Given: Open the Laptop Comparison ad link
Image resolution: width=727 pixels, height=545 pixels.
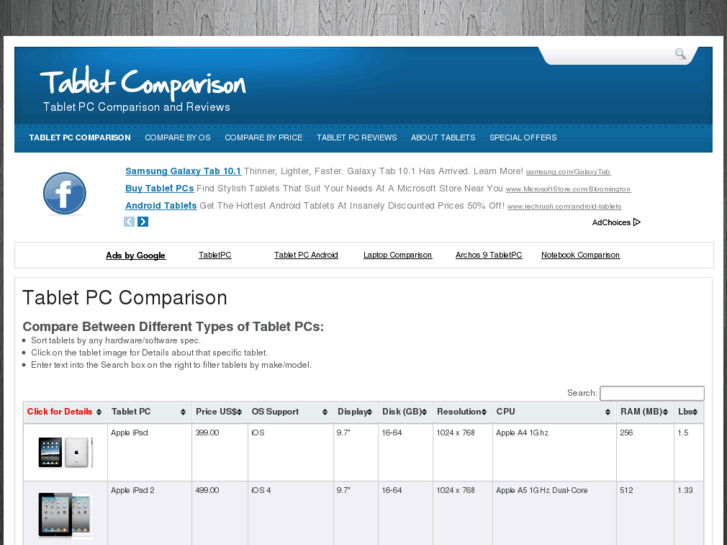Looking at the screenshot, I should pos(397,255).
